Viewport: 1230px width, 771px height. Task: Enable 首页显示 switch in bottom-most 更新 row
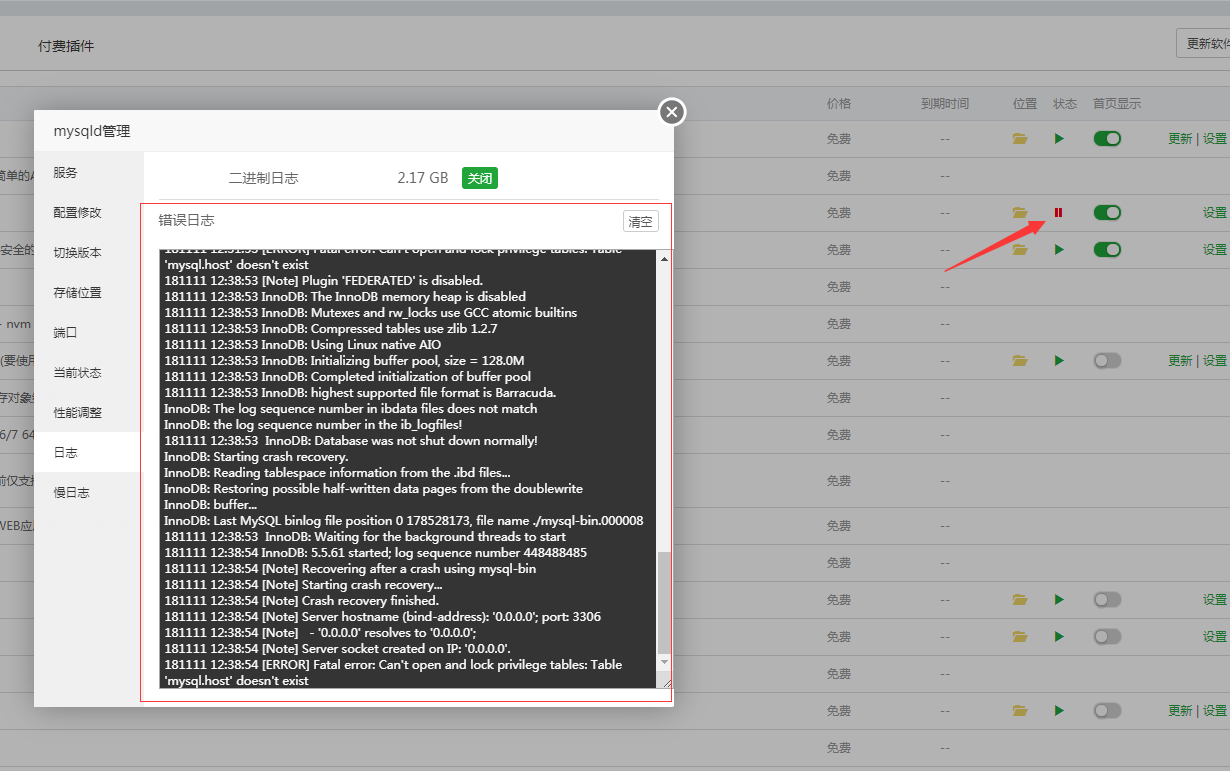coord(1107,710)
